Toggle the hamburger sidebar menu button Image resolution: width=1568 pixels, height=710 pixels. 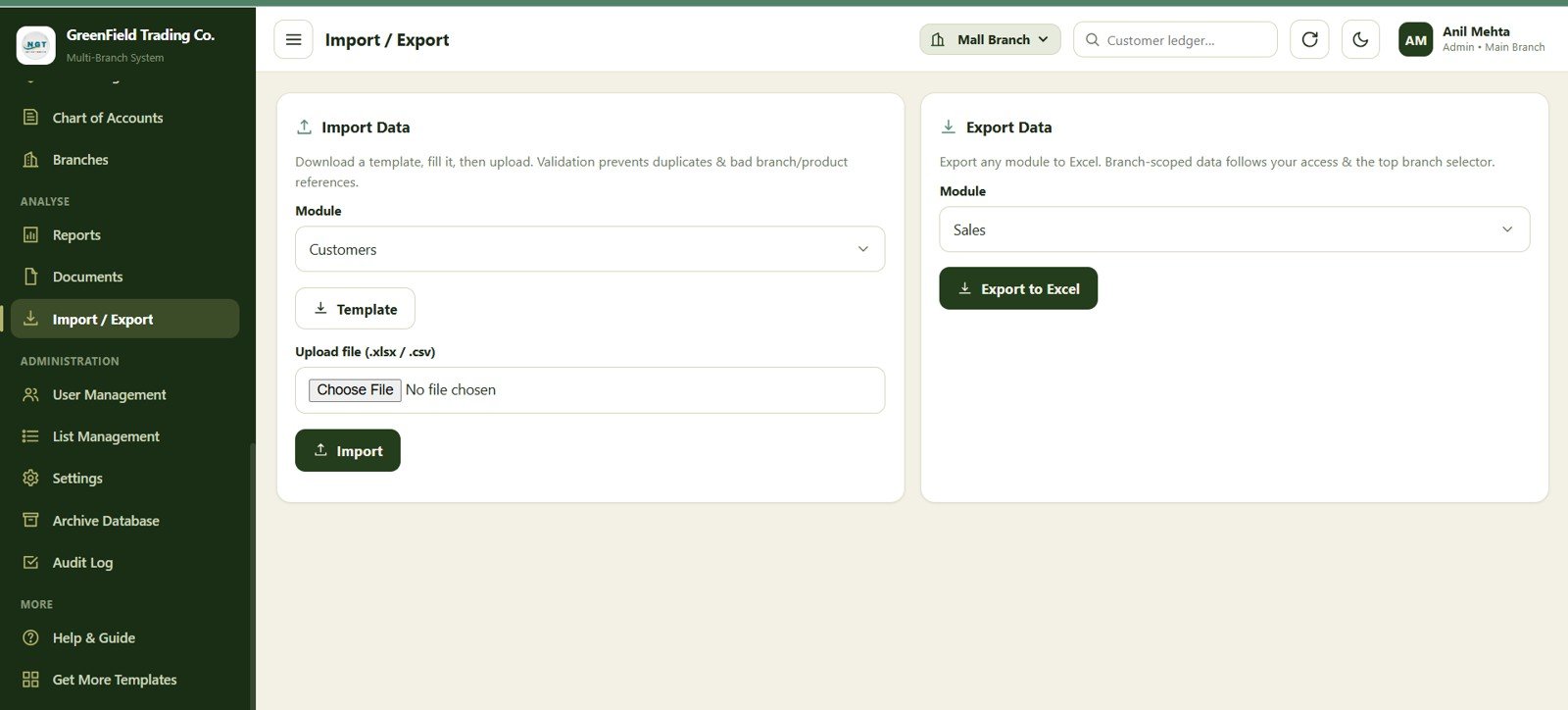pyautogui.click(x=293, y=40)
